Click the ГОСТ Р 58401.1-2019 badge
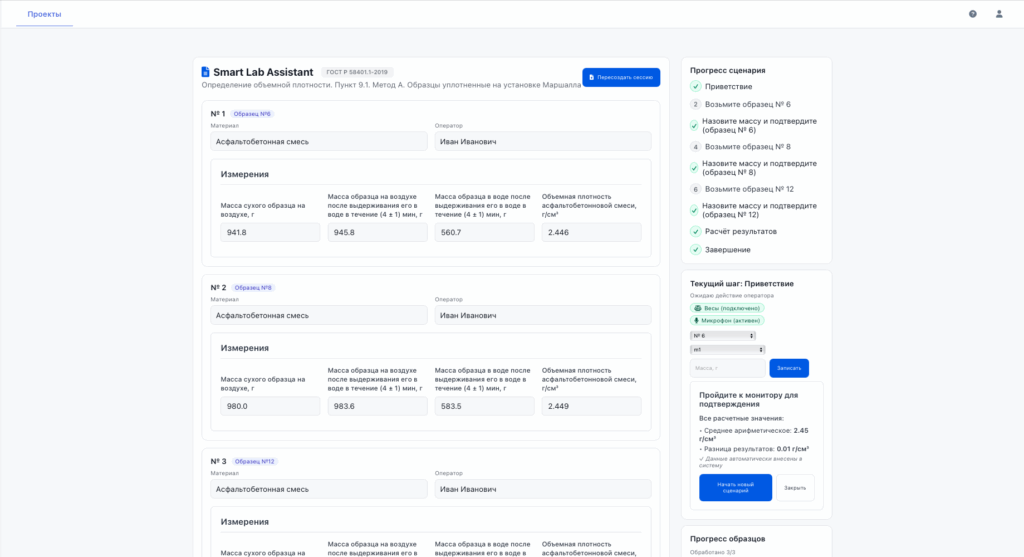 tap(357, 72)
